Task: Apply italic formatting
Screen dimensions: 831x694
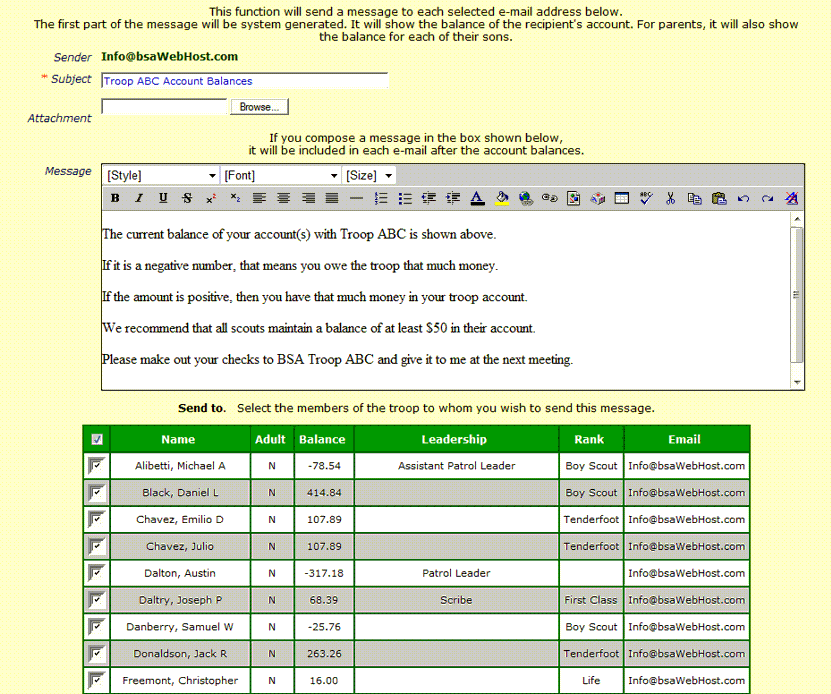Action: coord(139,199)
